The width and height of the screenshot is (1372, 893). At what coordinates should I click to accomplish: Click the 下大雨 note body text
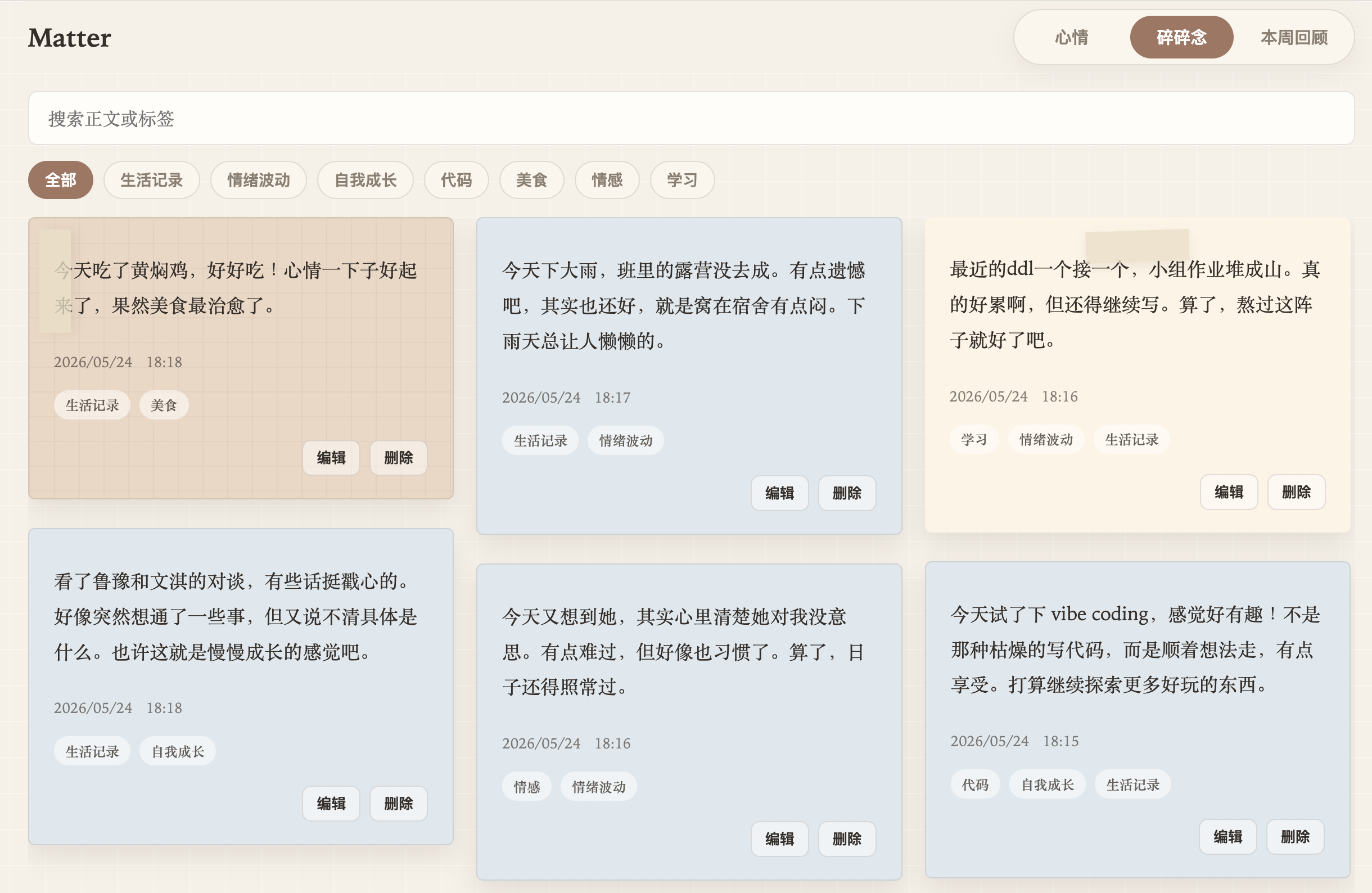tap(684, 305)
